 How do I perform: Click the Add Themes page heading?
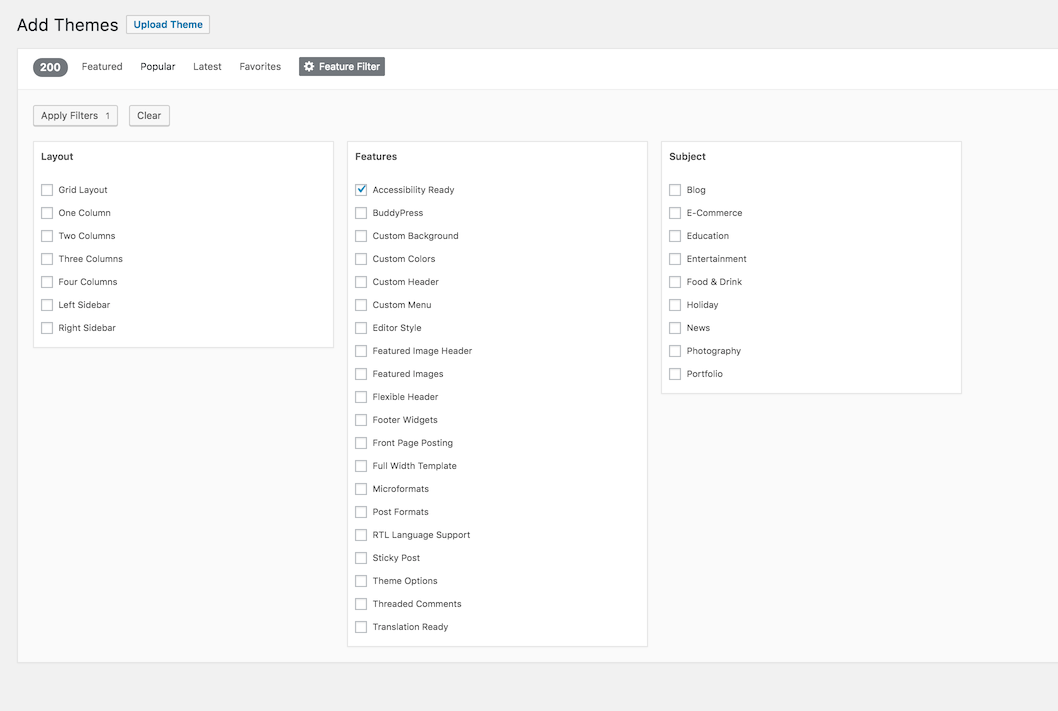click(x=67, y=25)
